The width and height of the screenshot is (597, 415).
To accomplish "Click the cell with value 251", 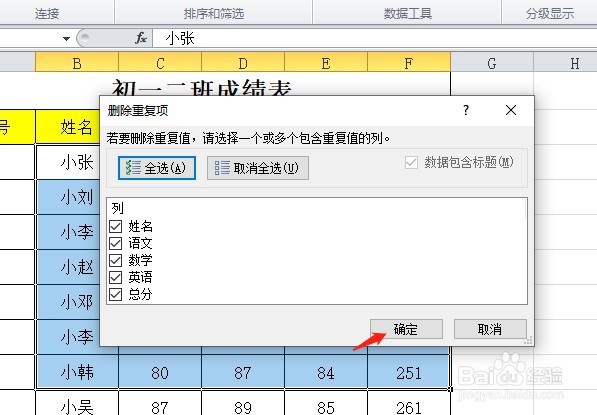I will pyautogui.click(x=409, y=372).
